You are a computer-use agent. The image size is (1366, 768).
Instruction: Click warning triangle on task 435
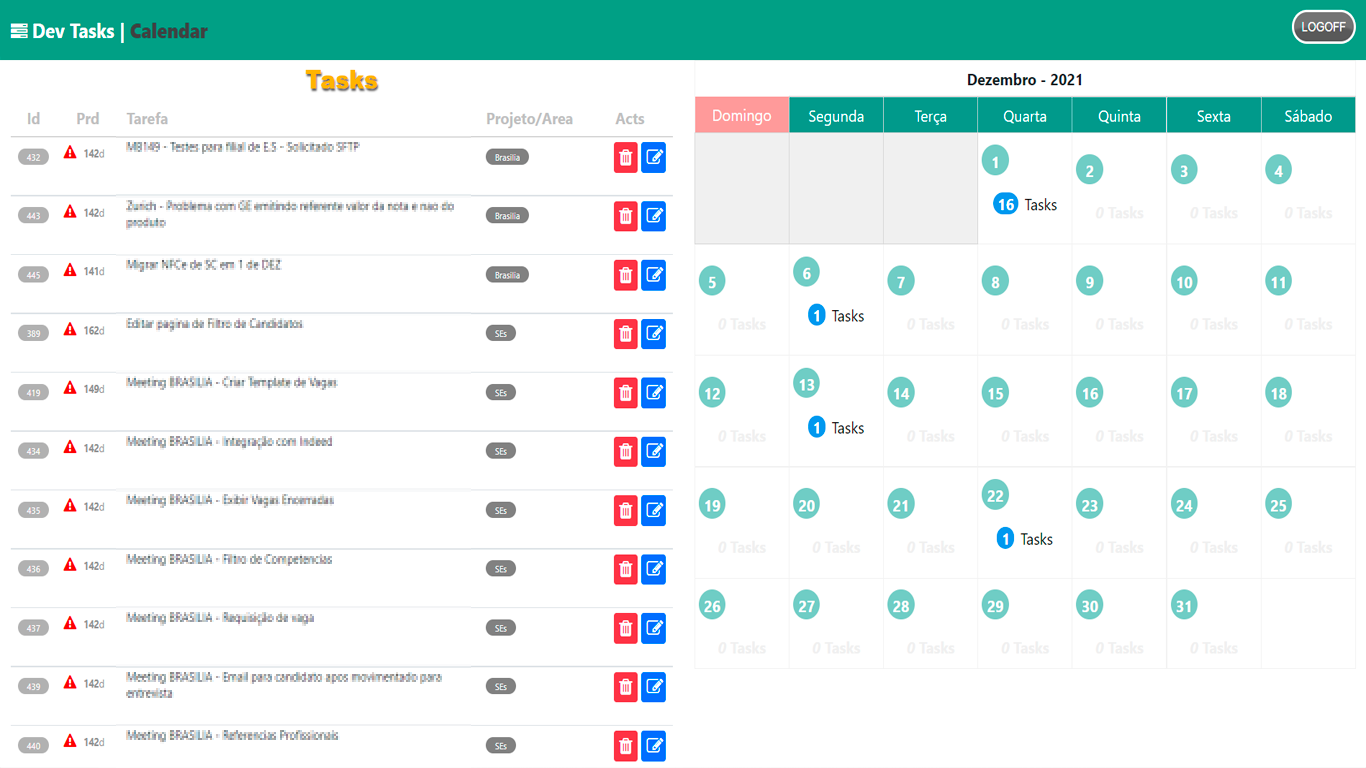[x=70, y=506]
